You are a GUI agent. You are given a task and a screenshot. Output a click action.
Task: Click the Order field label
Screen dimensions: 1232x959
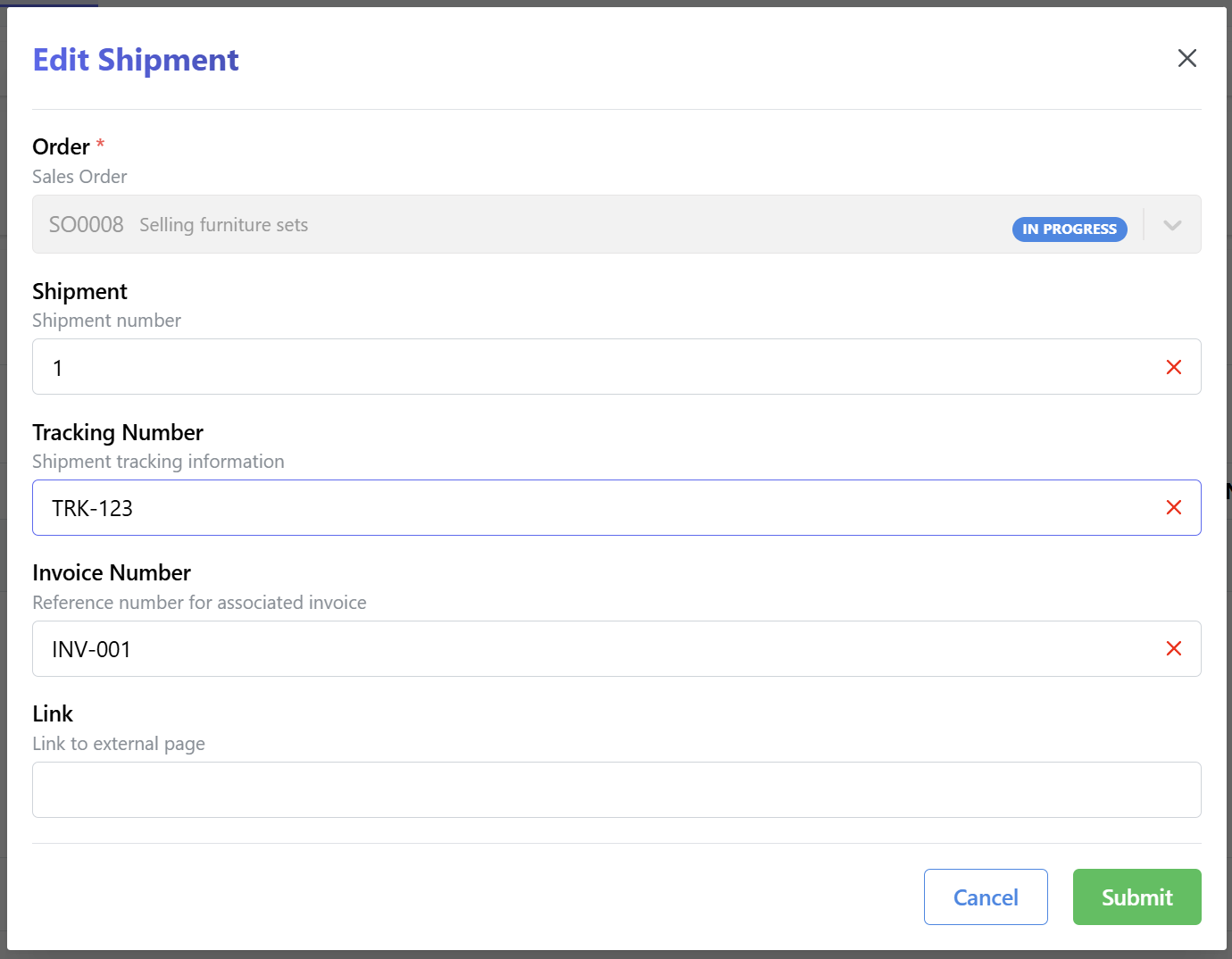(61, 146)
